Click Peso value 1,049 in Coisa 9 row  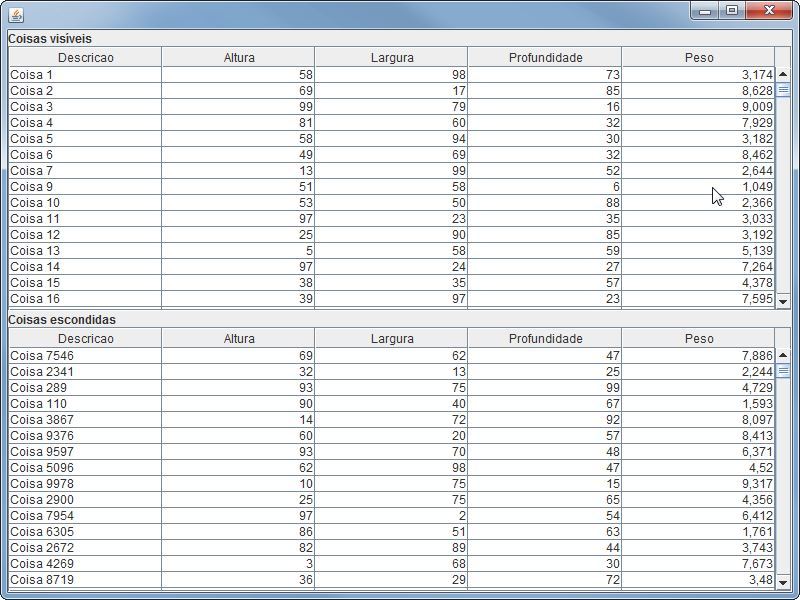[698, 186]
